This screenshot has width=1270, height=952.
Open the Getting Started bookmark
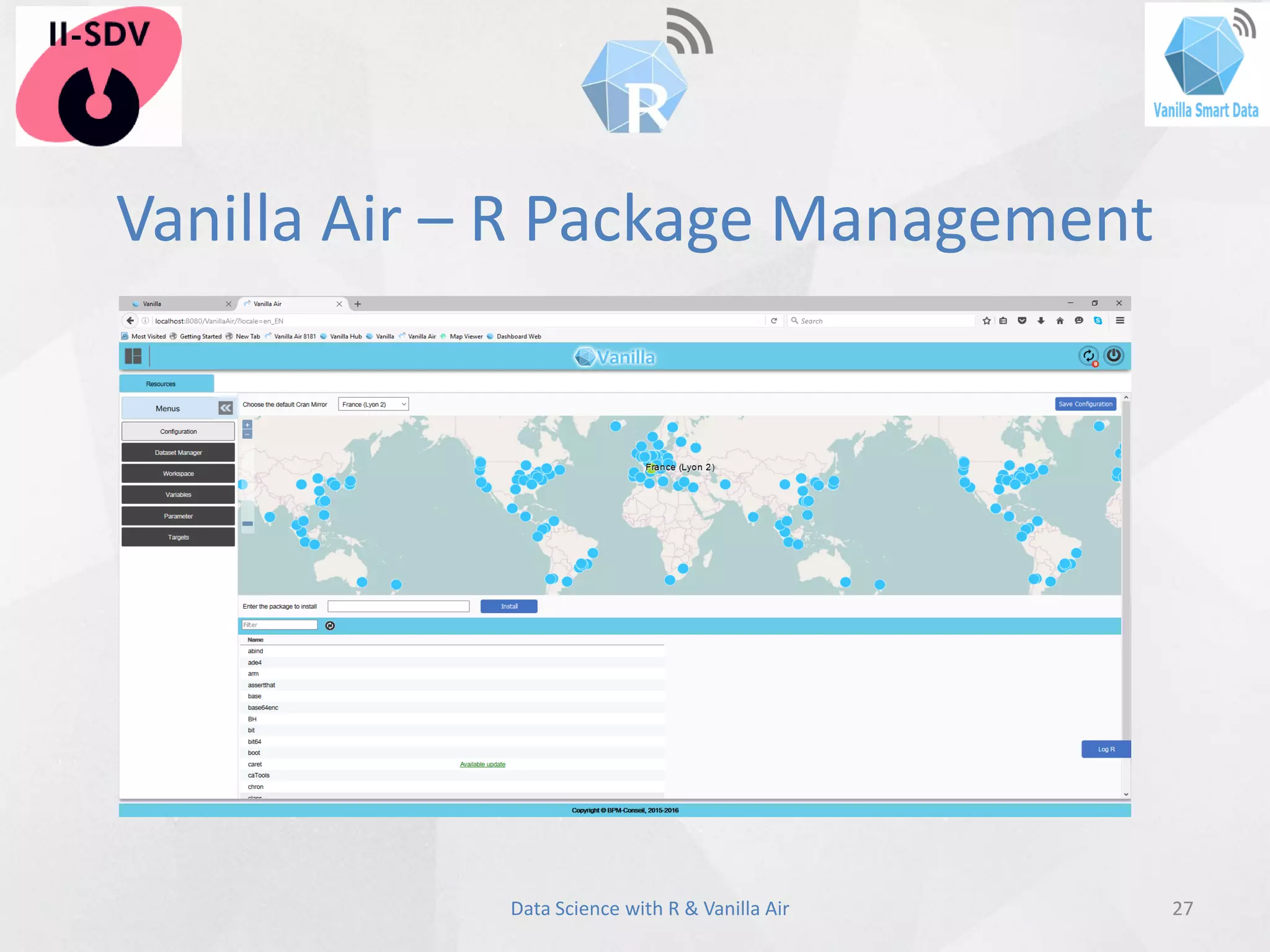(196, 337)
